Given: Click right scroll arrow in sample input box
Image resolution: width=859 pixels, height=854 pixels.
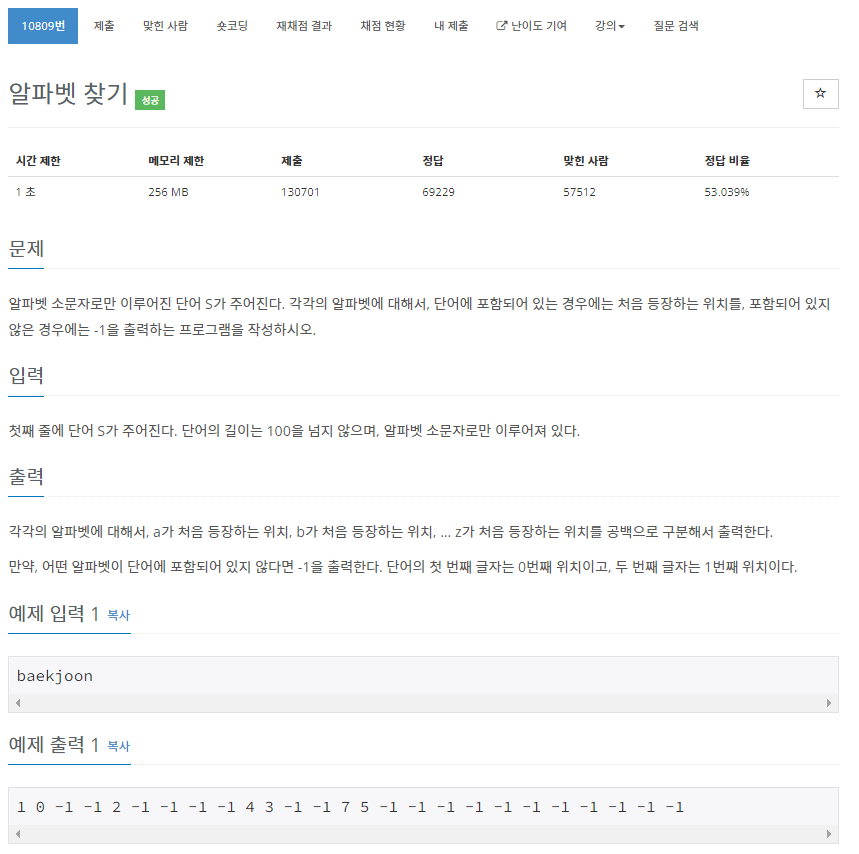Looking at the screenshot, I should click(x=828, y=703).
